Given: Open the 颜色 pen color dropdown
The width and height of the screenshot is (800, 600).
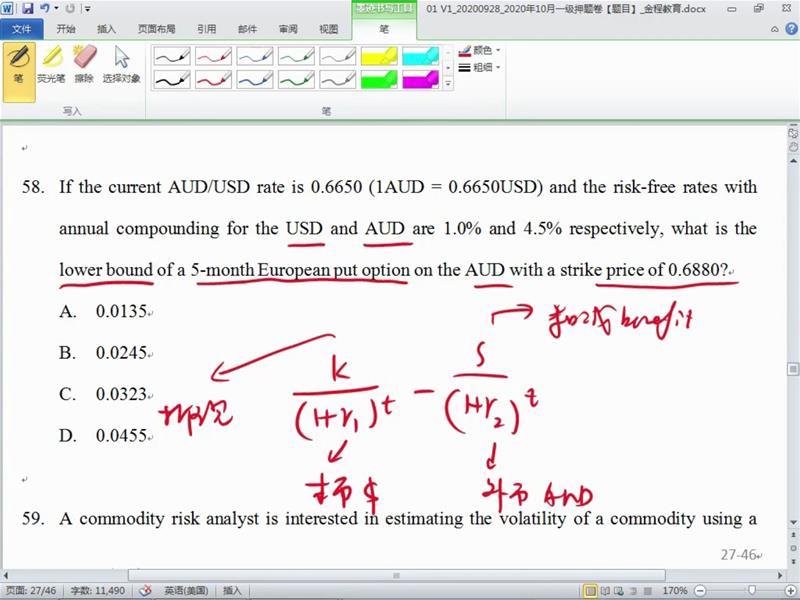Looking at the screenshot, I should pyautogui.click(x=481, y=50).
